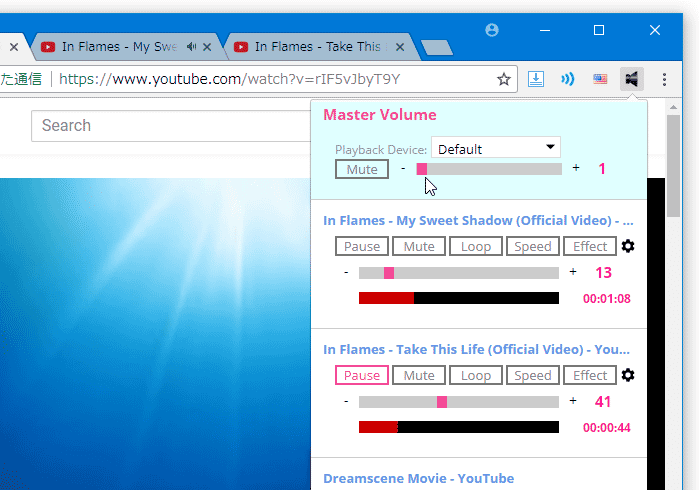Close the leftmost partially visible tab
This screenshot has height=490, width=699.
point(14,47)
